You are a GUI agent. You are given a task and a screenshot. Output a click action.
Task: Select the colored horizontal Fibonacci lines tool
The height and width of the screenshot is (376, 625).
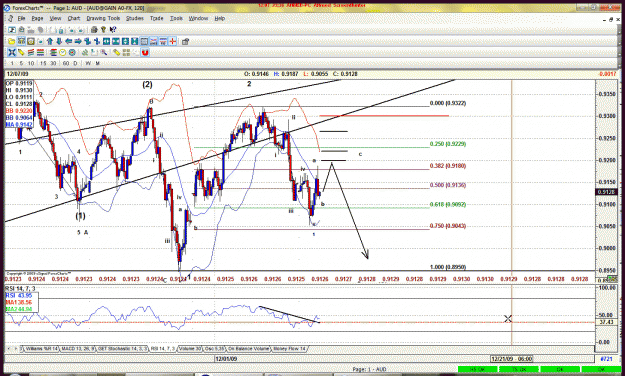40,53
